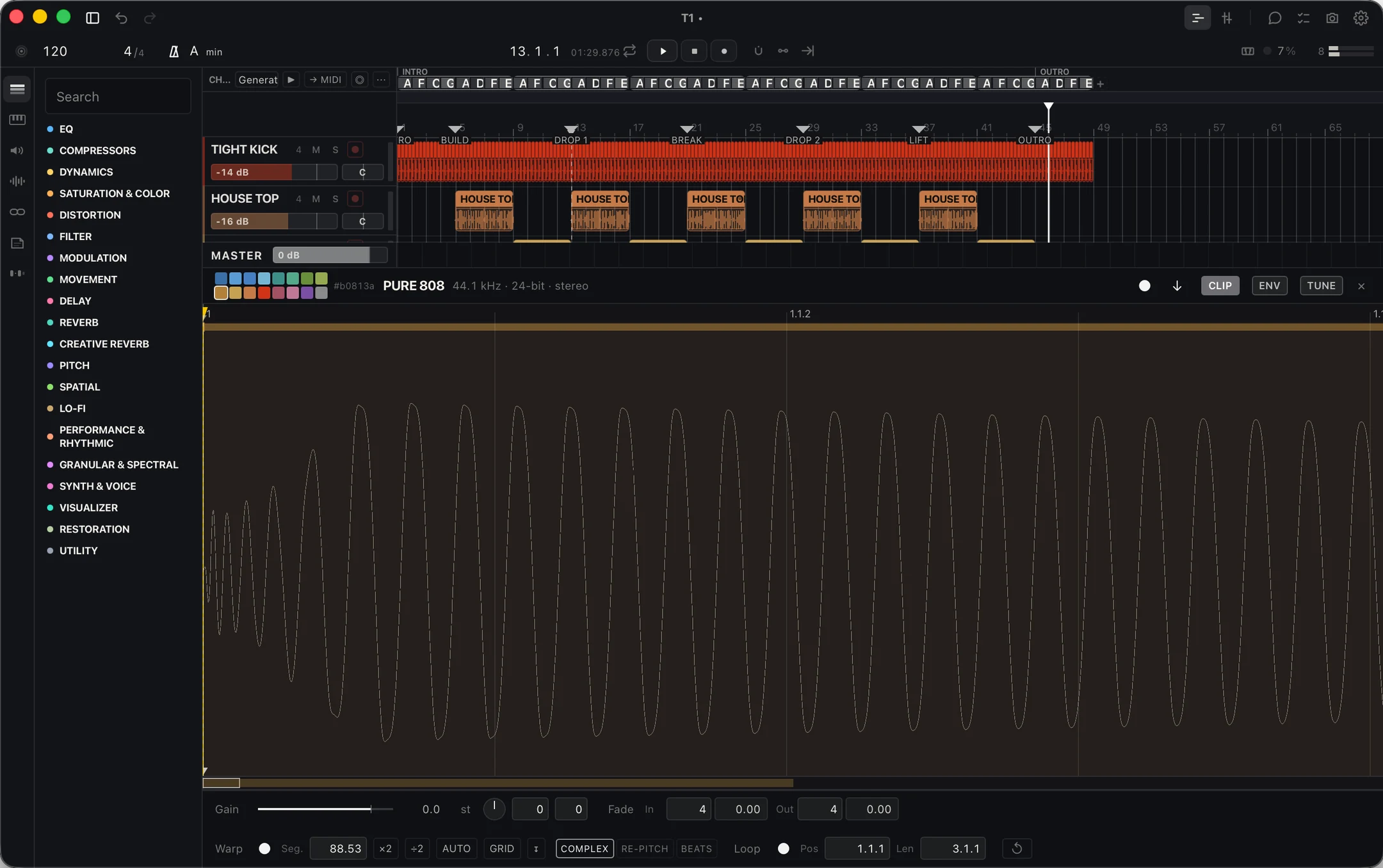
Task: Select the piano keys sidebar icon
Action: [x=17, y=120]
